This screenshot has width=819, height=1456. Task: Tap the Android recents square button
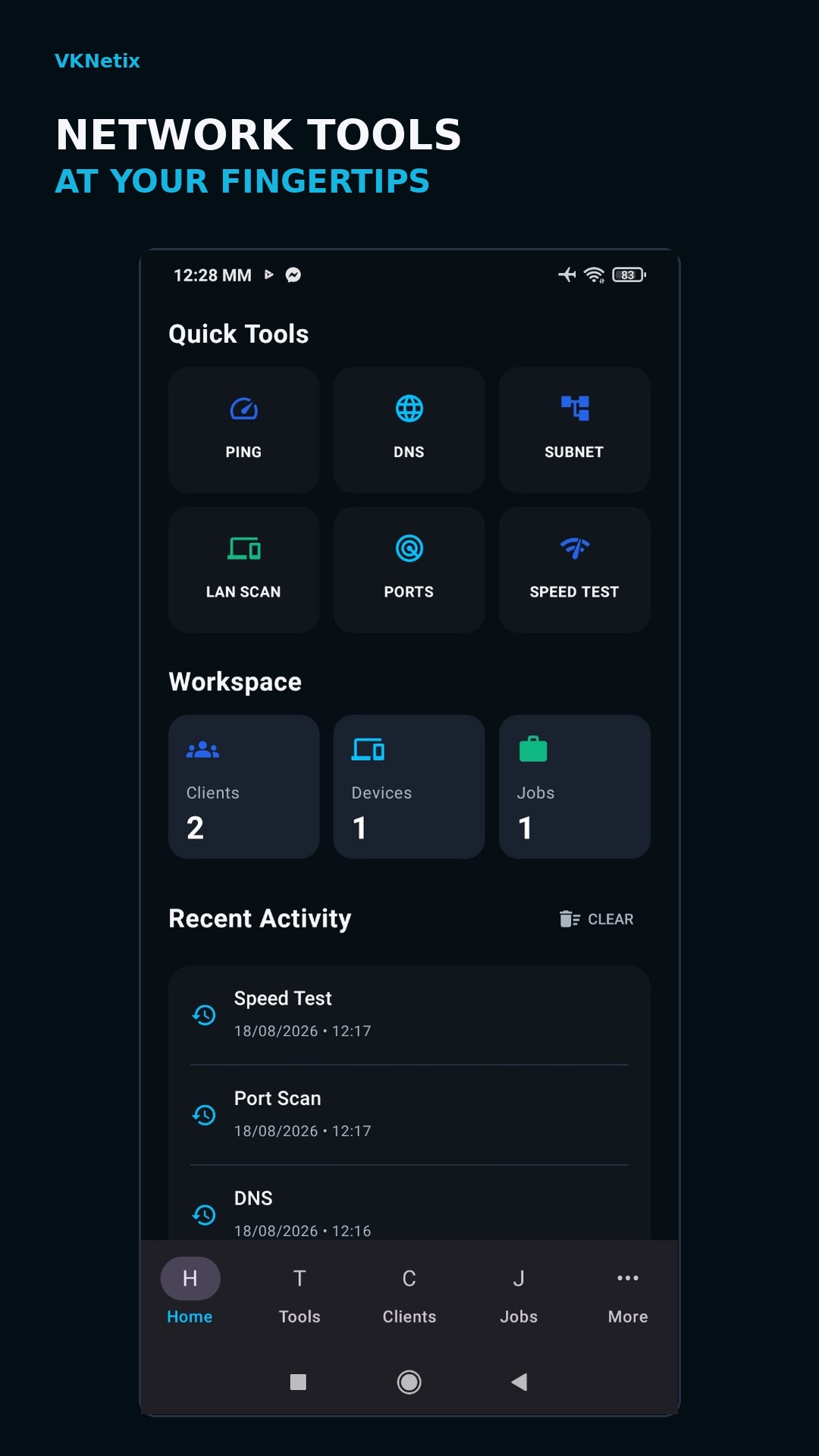tap(298, 1382)
